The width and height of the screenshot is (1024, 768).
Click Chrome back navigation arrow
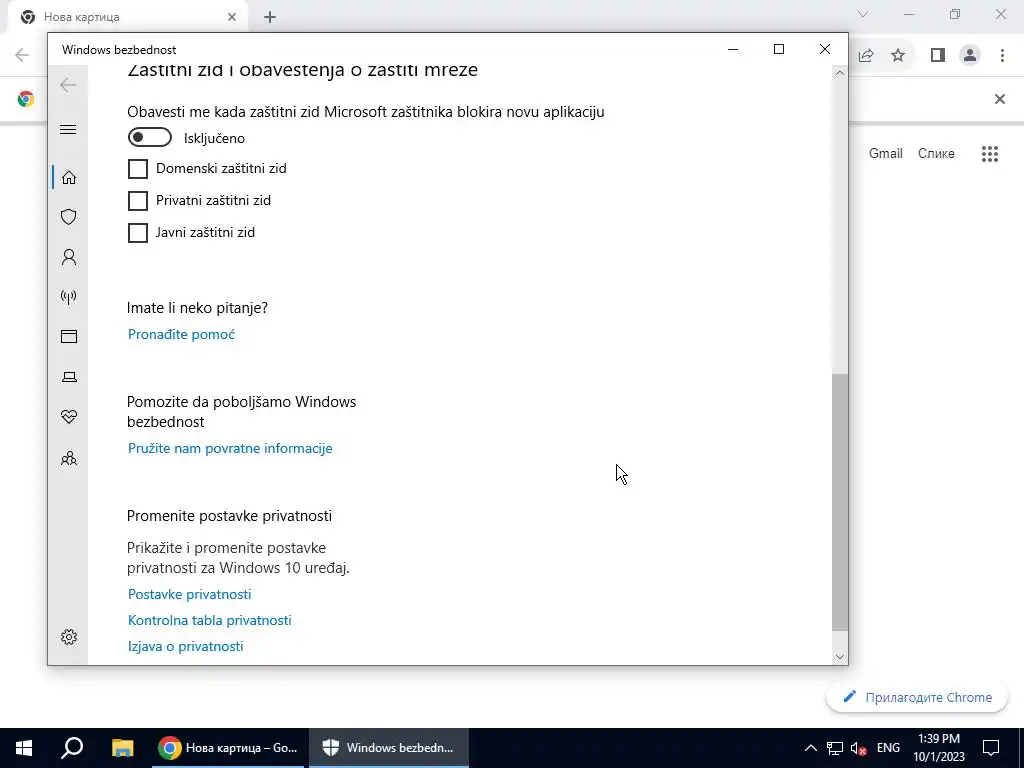coord(22,55)
